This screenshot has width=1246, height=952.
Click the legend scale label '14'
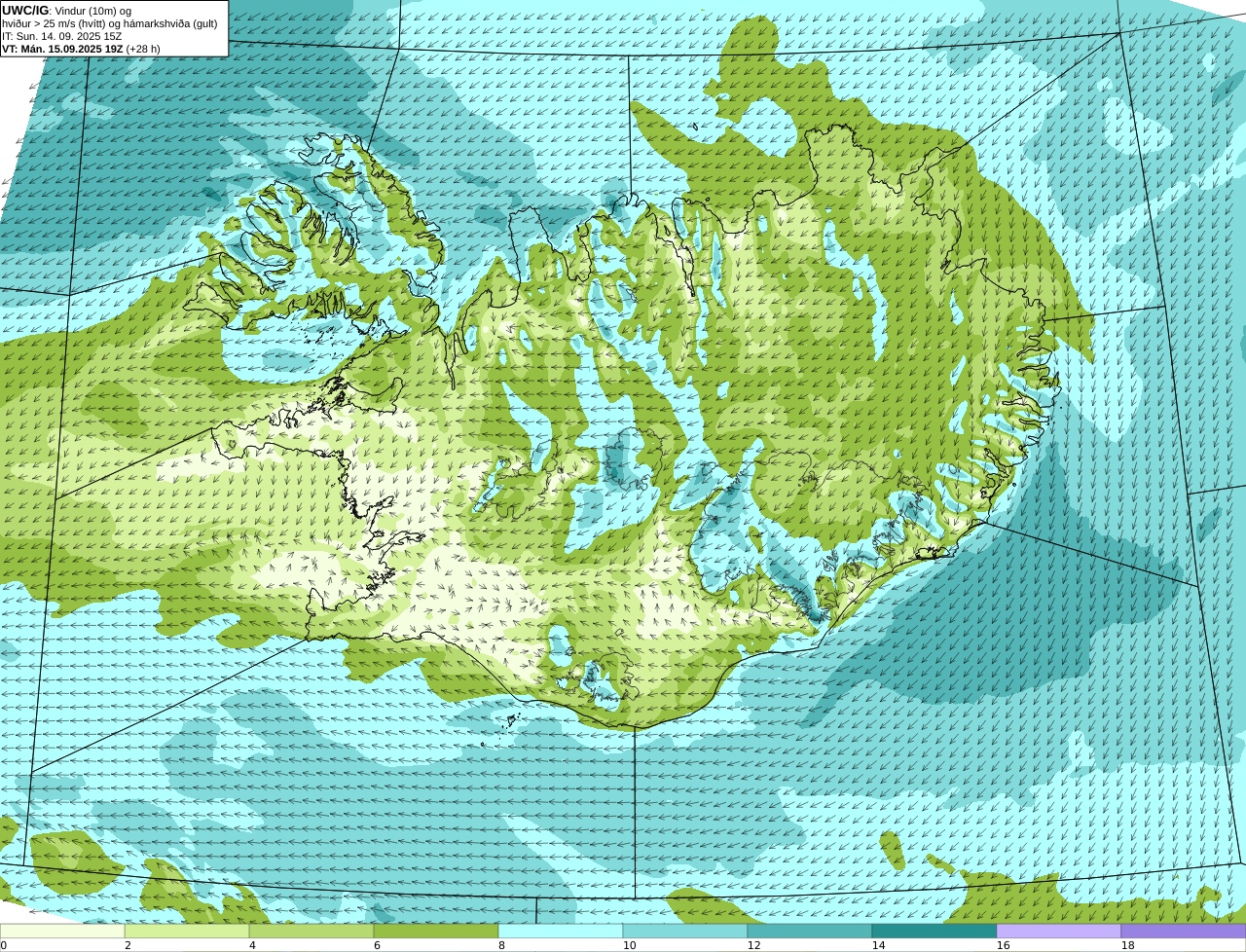878,945
